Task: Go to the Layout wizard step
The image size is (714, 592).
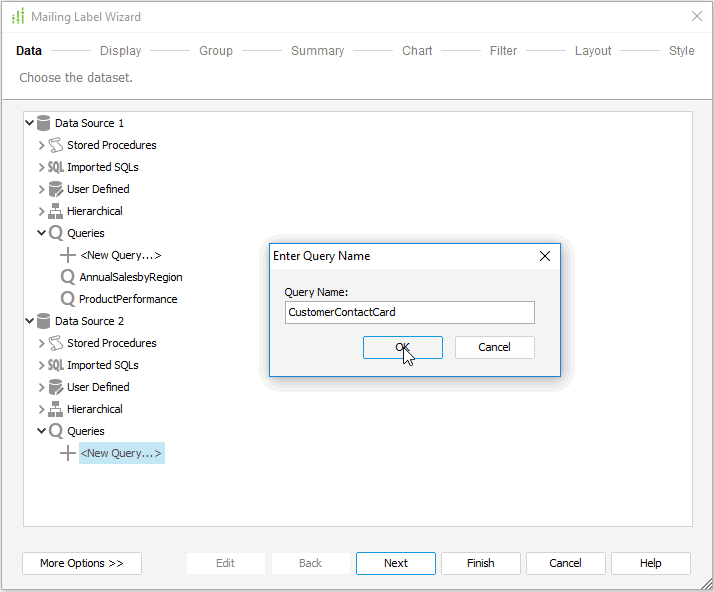Action: (x=592, y=51)
